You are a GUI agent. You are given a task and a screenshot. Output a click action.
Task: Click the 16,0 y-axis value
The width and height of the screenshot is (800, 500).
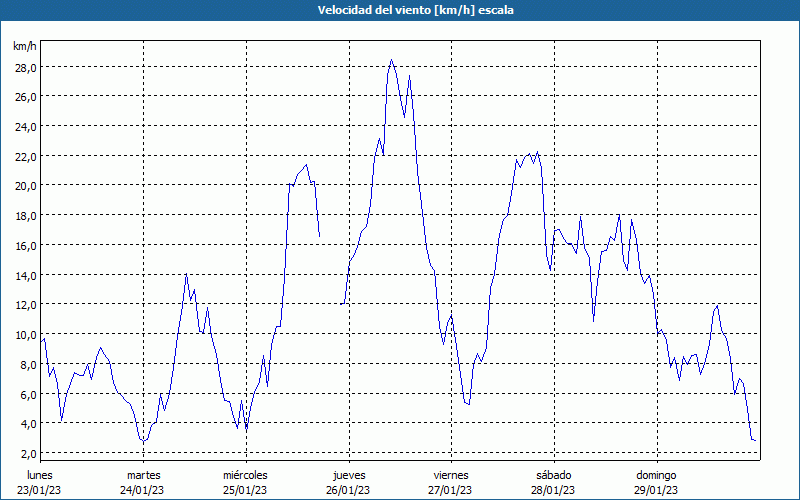coord(25,245)
